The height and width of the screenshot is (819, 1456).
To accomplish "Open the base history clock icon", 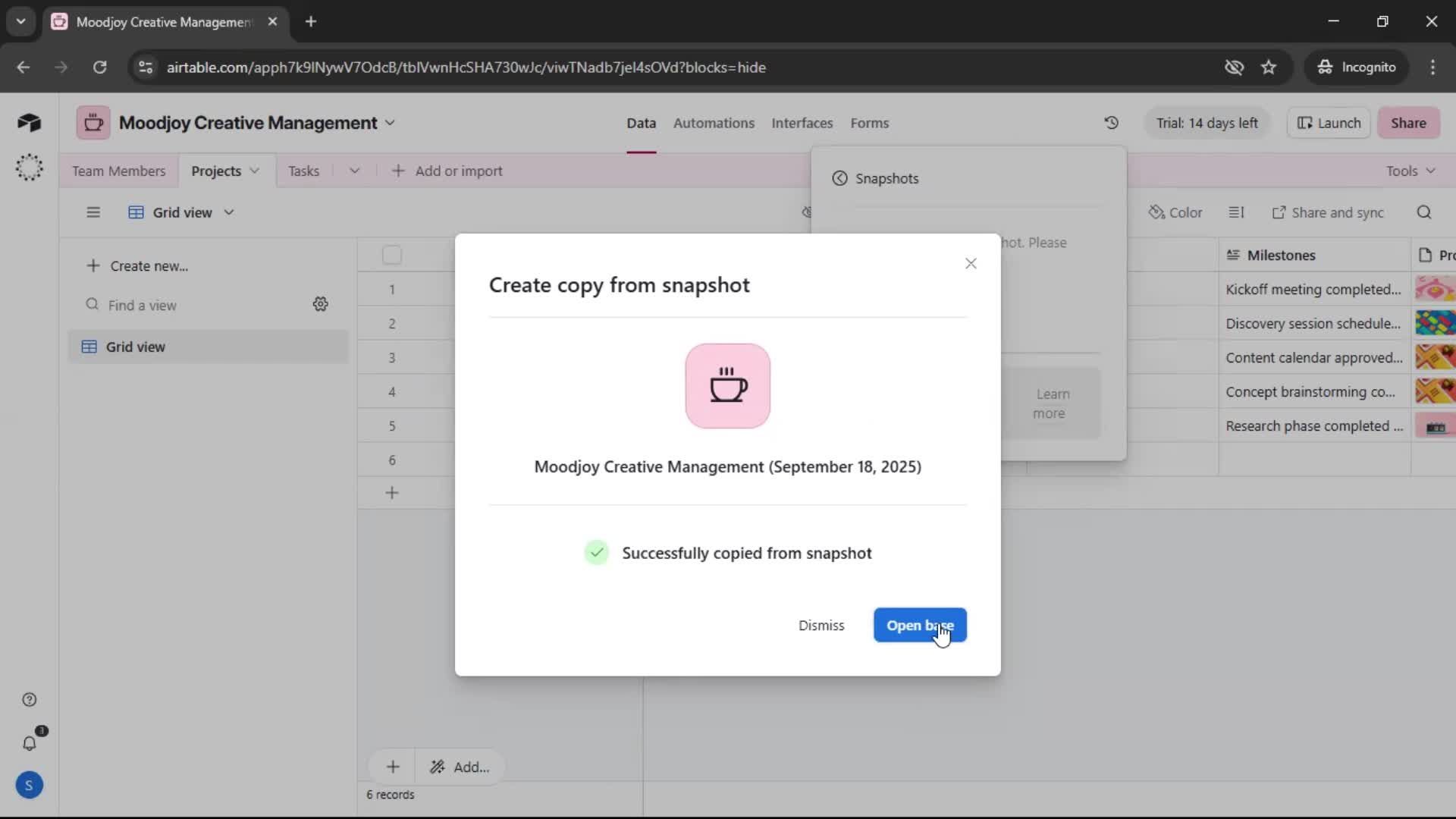I will [x=1111, y=123].
